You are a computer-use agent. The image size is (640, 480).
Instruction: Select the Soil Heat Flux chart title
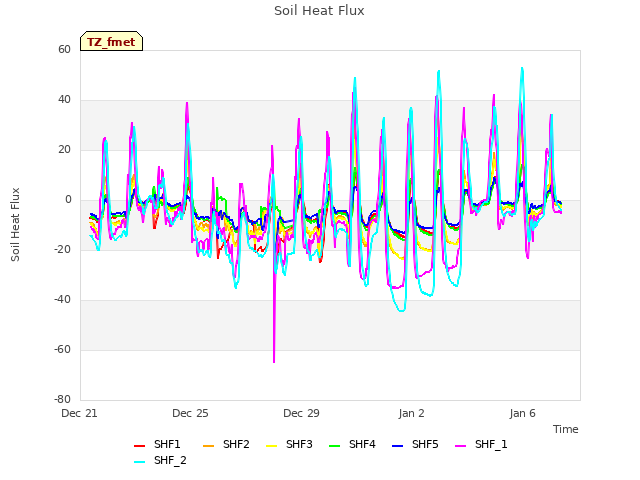coord(319,11)
